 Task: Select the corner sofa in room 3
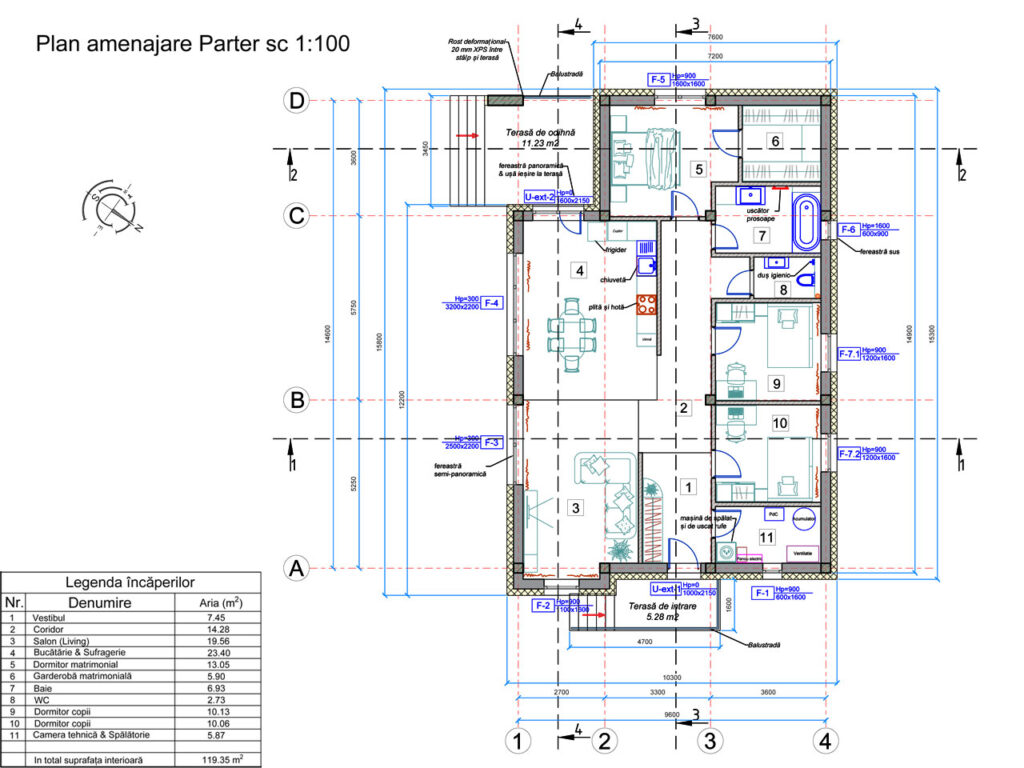(605, 495)
